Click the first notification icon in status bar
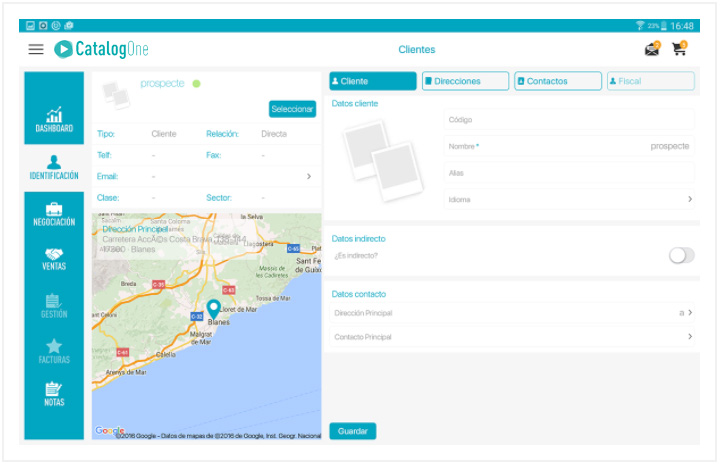This screenshot has width=724, height=467. click(30, 25)
